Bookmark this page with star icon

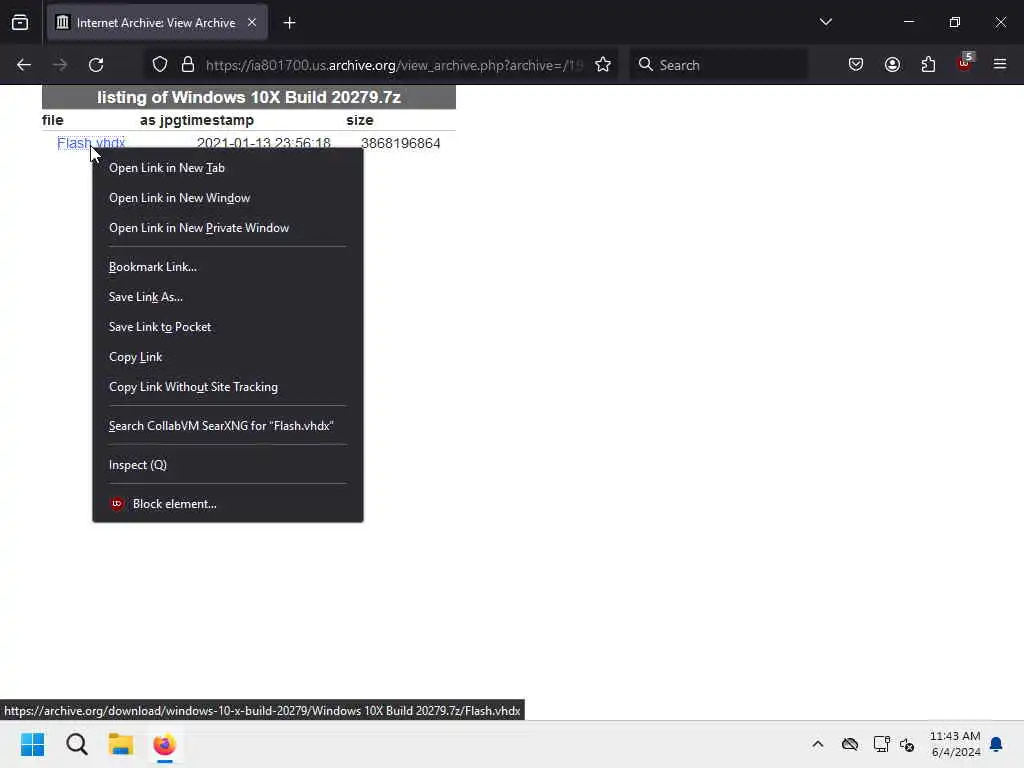pos(603,65)
